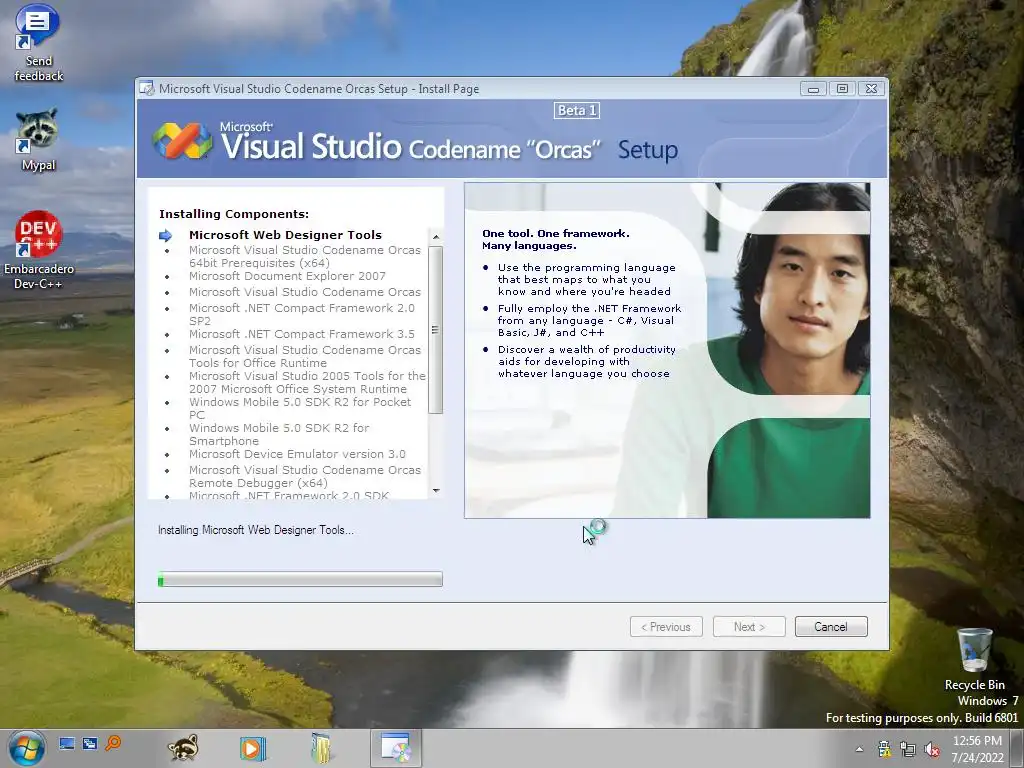Viewport: 1024px width, 768px height.
Task: Click the Installing Microsoft Web Designer Tools status text
Action: (x=255, y=530)
